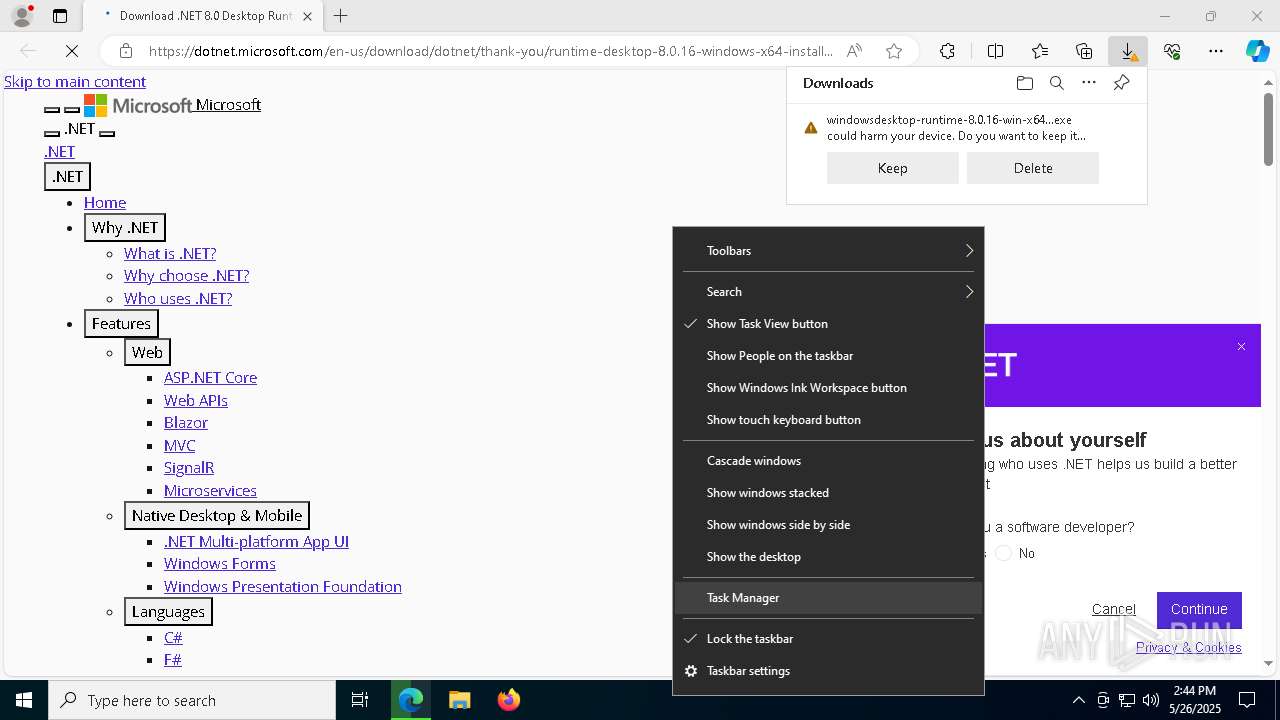Screen dimensions: 1280x720
Task: Open the Collections icon
Action: tap(1084, 51)
